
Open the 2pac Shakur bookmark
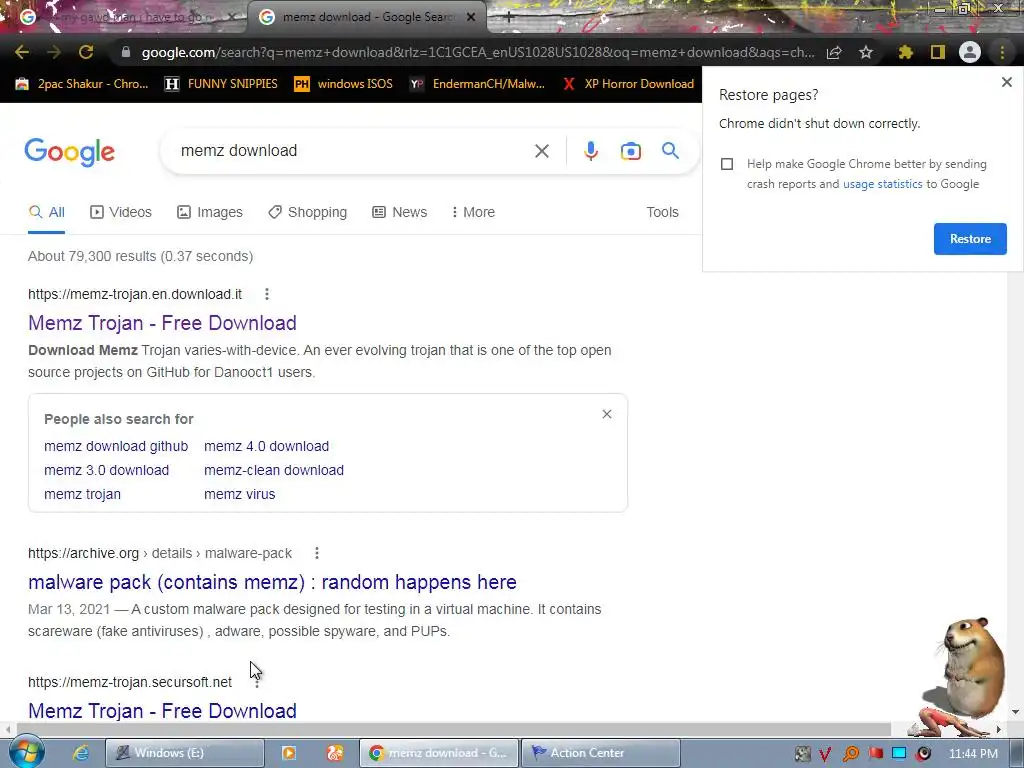point(82,84)
